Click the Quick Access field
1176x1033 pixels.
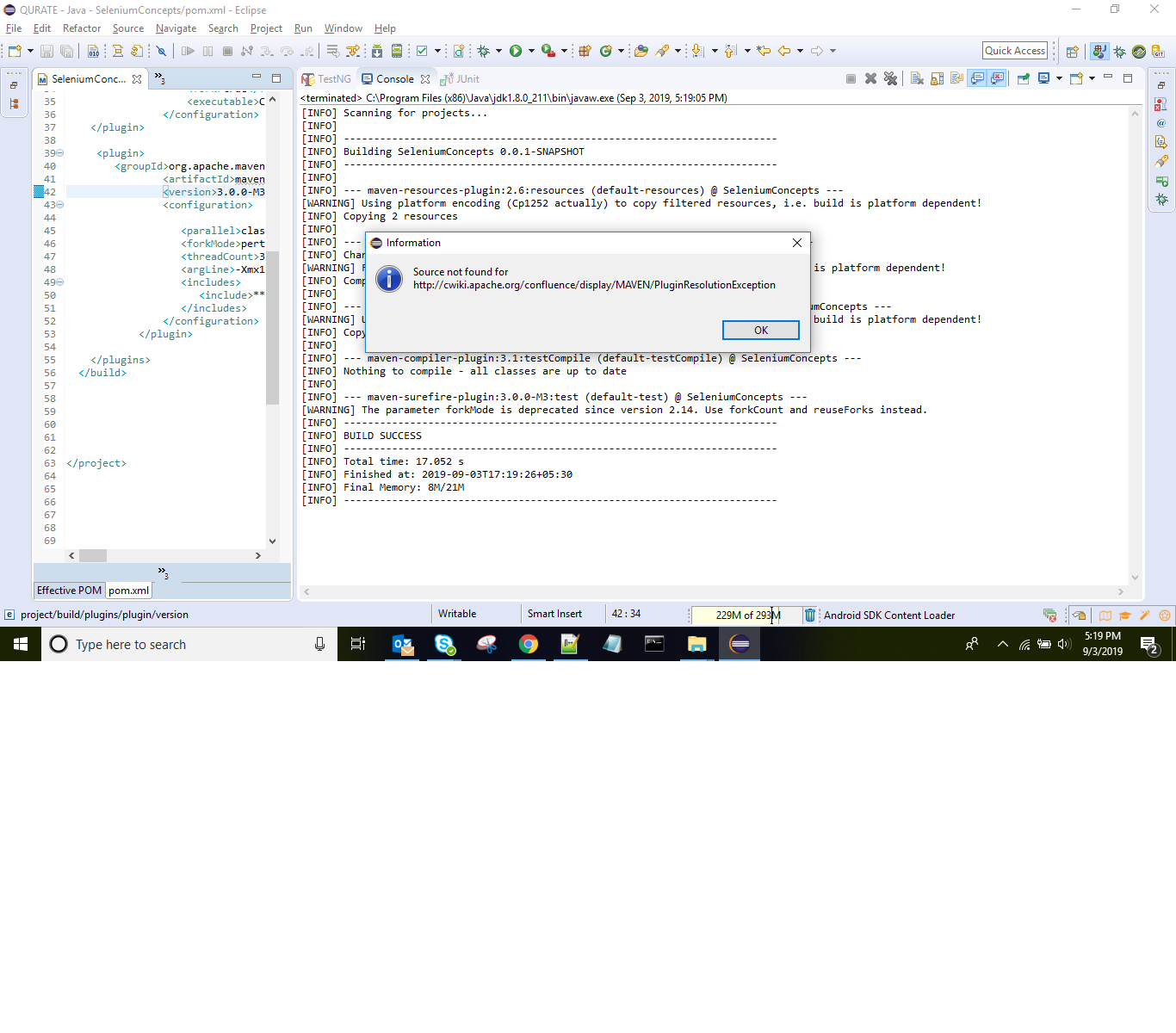1015,51
